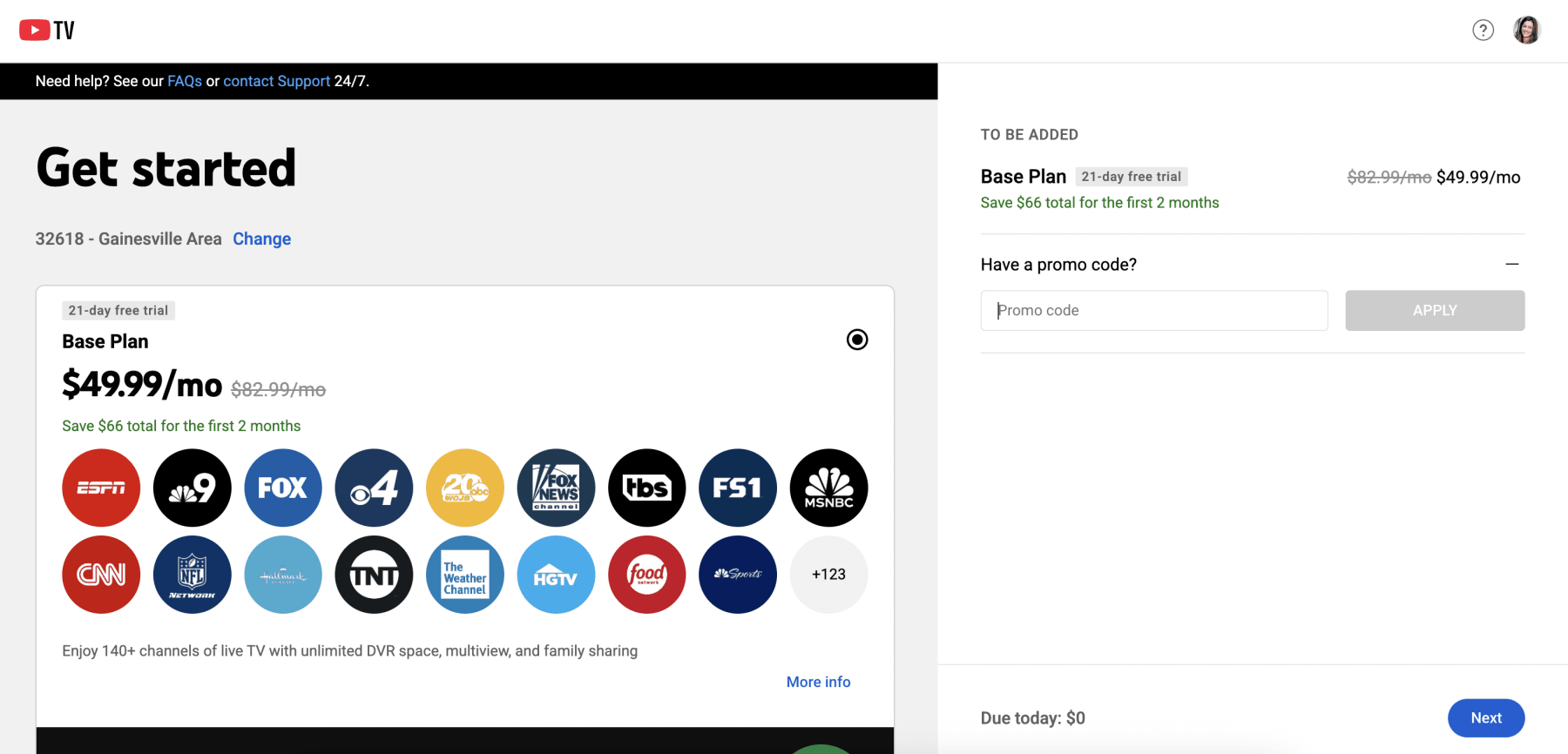Screen dimensions: 1568x754
Task: Click the 'Have a promo code?' label
Action: 1058,265
